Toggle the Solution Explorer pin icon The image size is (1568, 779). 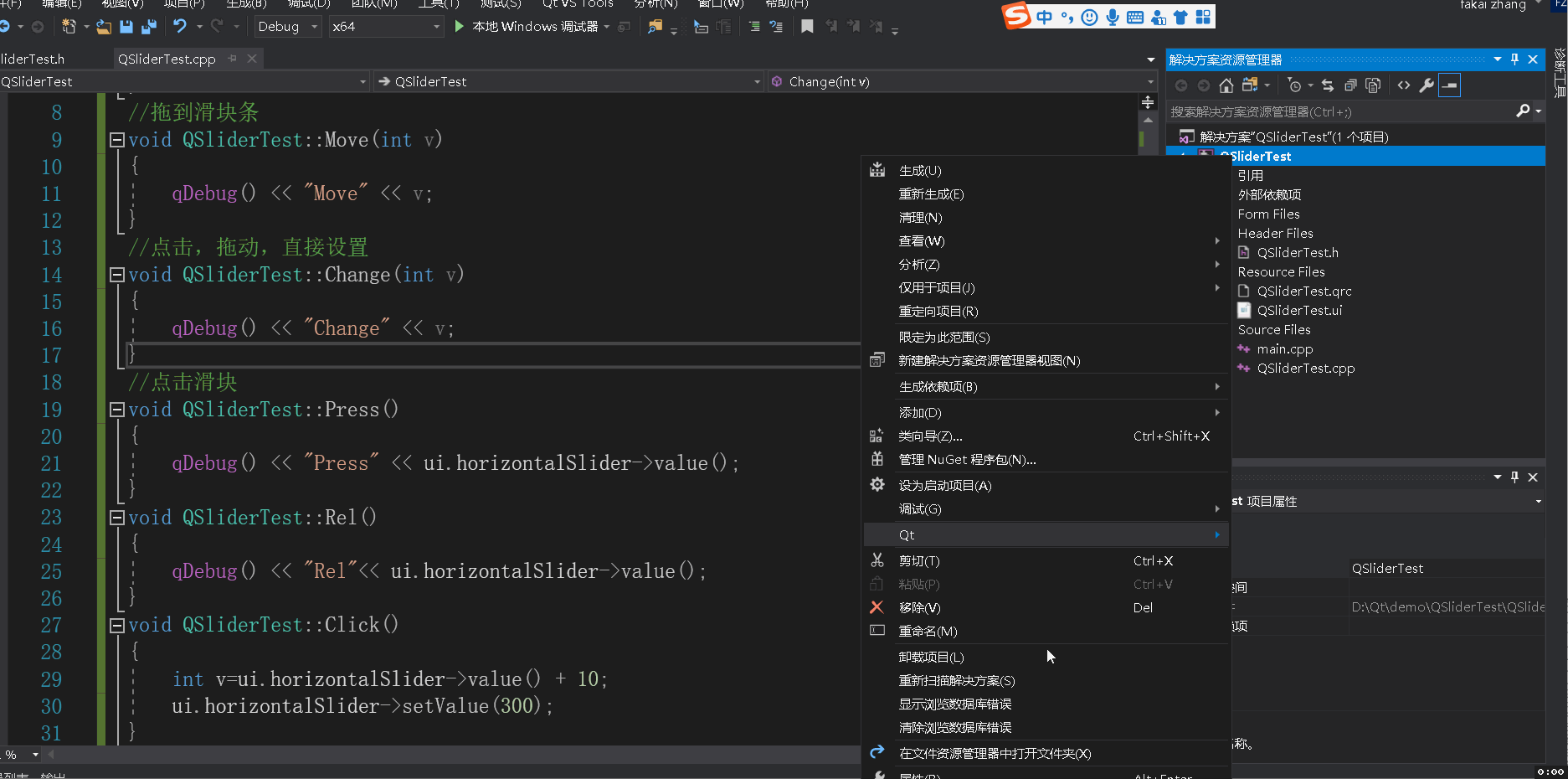pyautogui.click(x=1514, y=59)
